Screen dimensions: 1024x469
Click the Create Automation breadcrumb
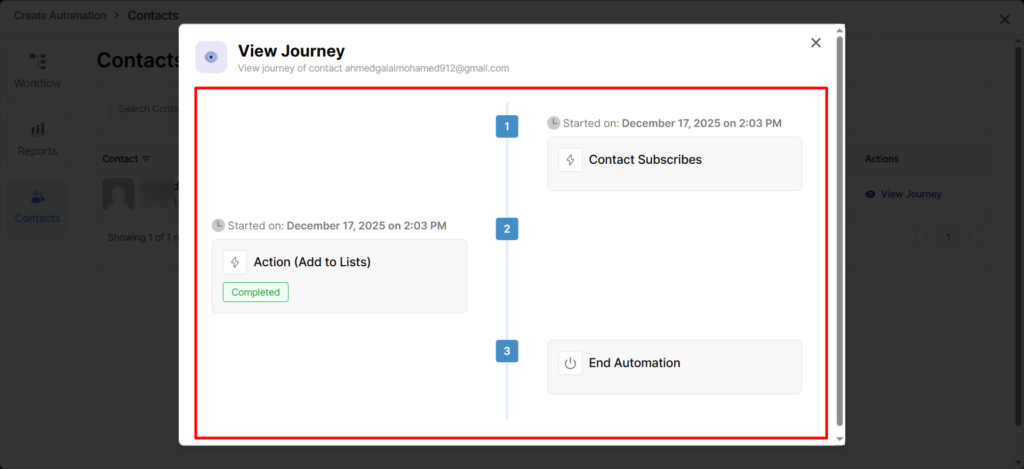click(58, 16)
